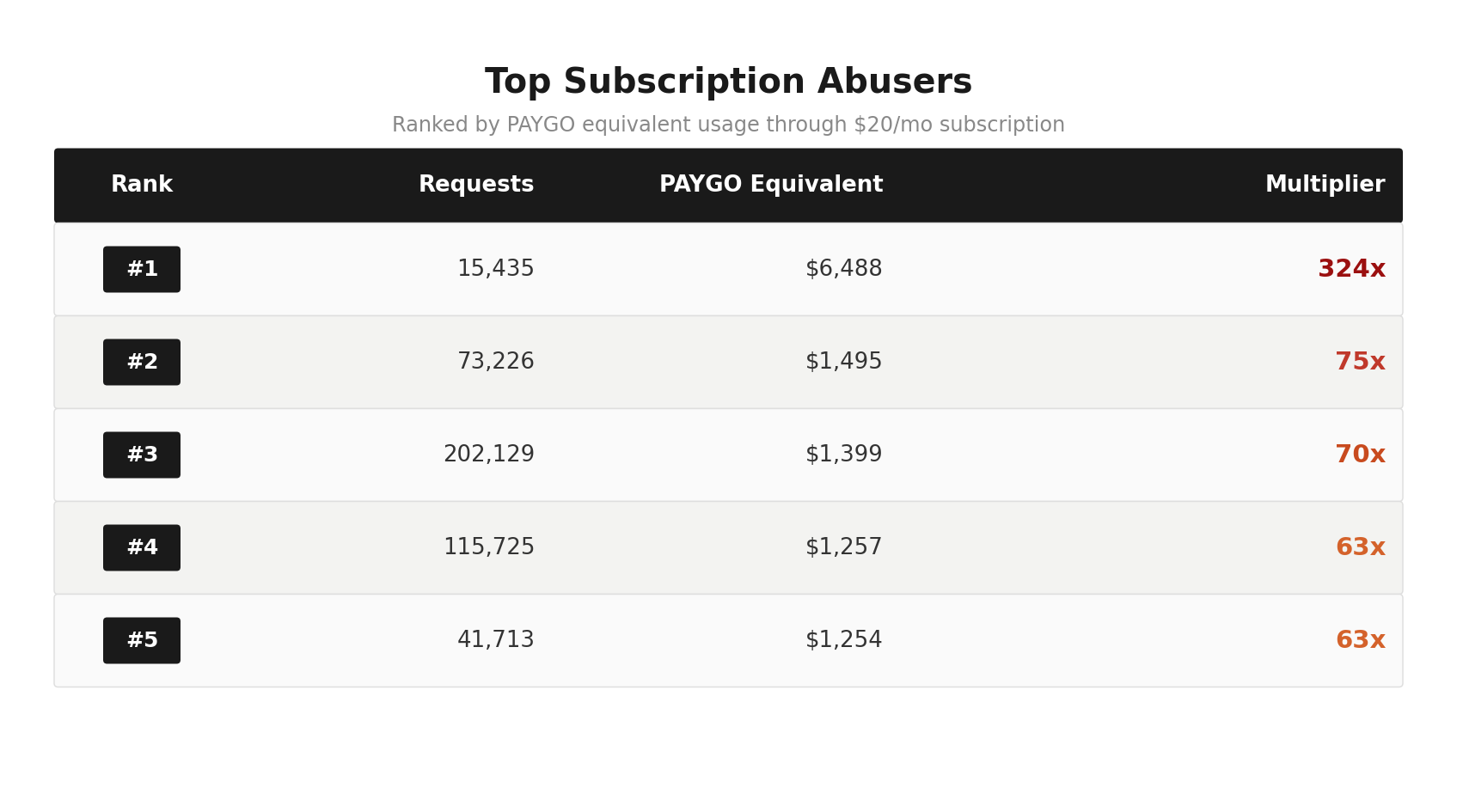Click the Rank column header
1457x812 pixels.
click(x=142, y=185)
